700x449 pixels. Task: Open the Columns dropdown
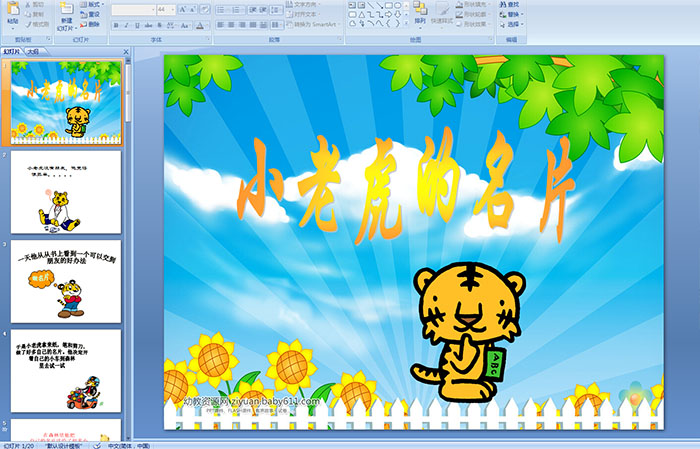[277, 25]
